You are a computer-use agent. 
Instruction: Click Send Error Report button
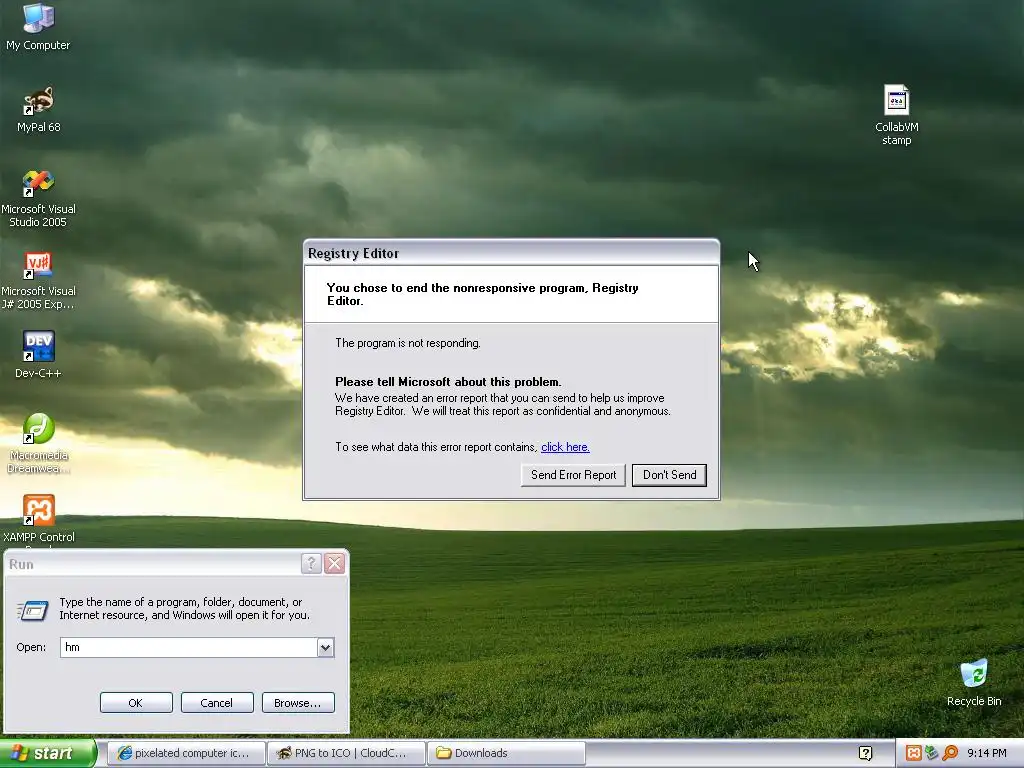point(573,475)
